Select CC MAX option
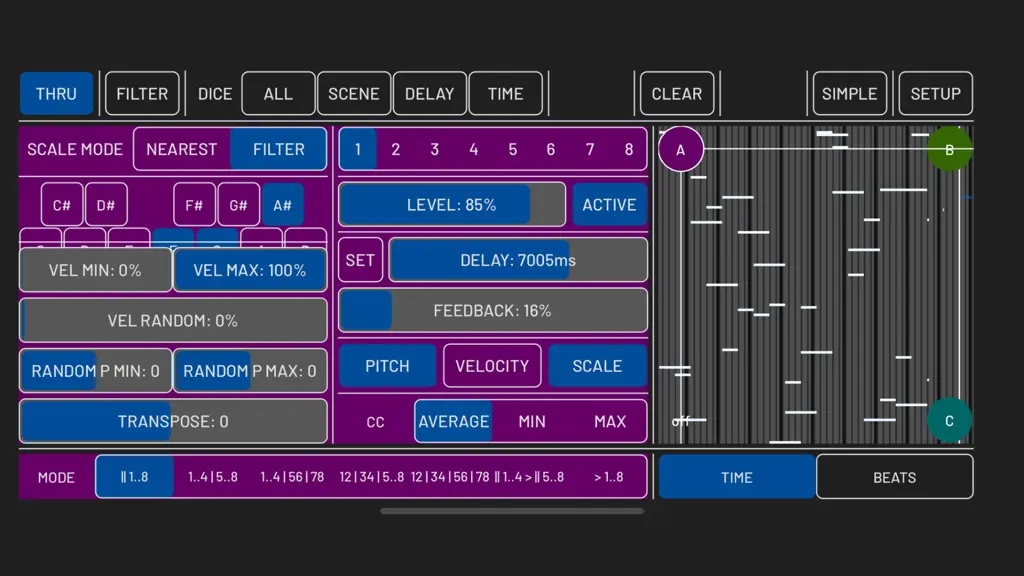This screenshot has width=1024, height=576. [609, 421]
